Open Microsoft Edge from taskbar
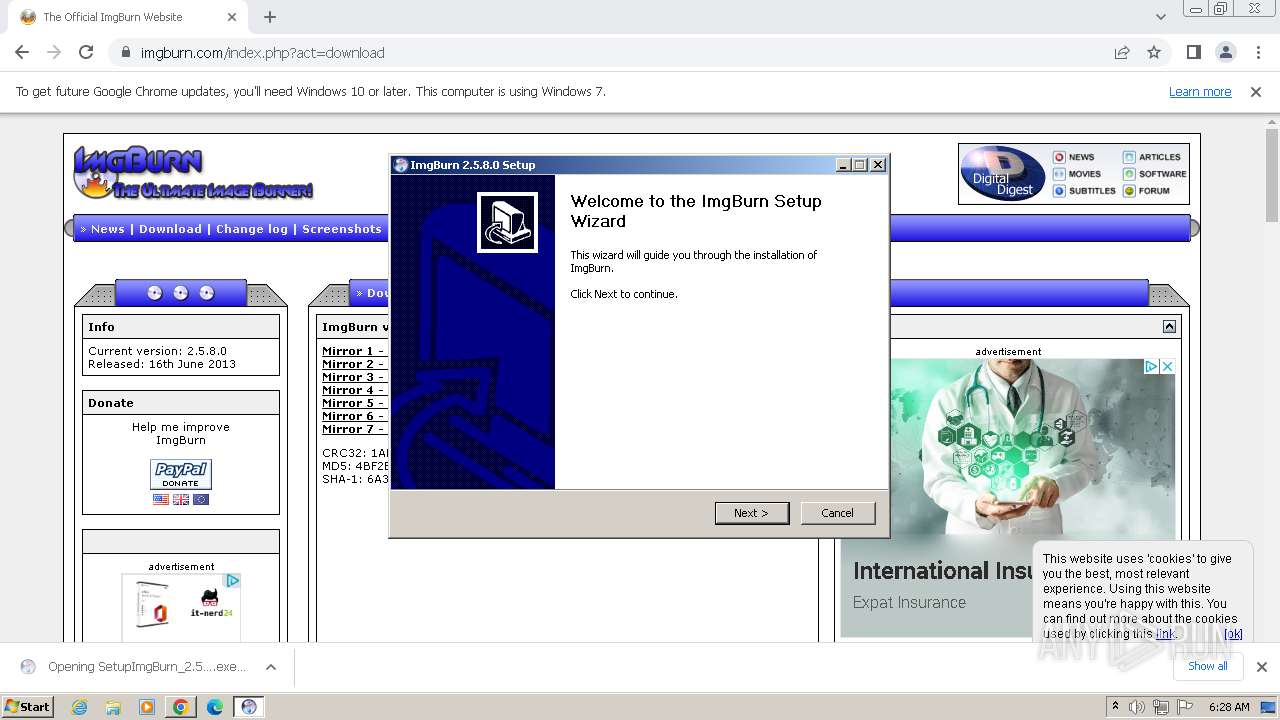This screenshot has height=720, width=1280. pyautogui.click(x=215, y=707)
